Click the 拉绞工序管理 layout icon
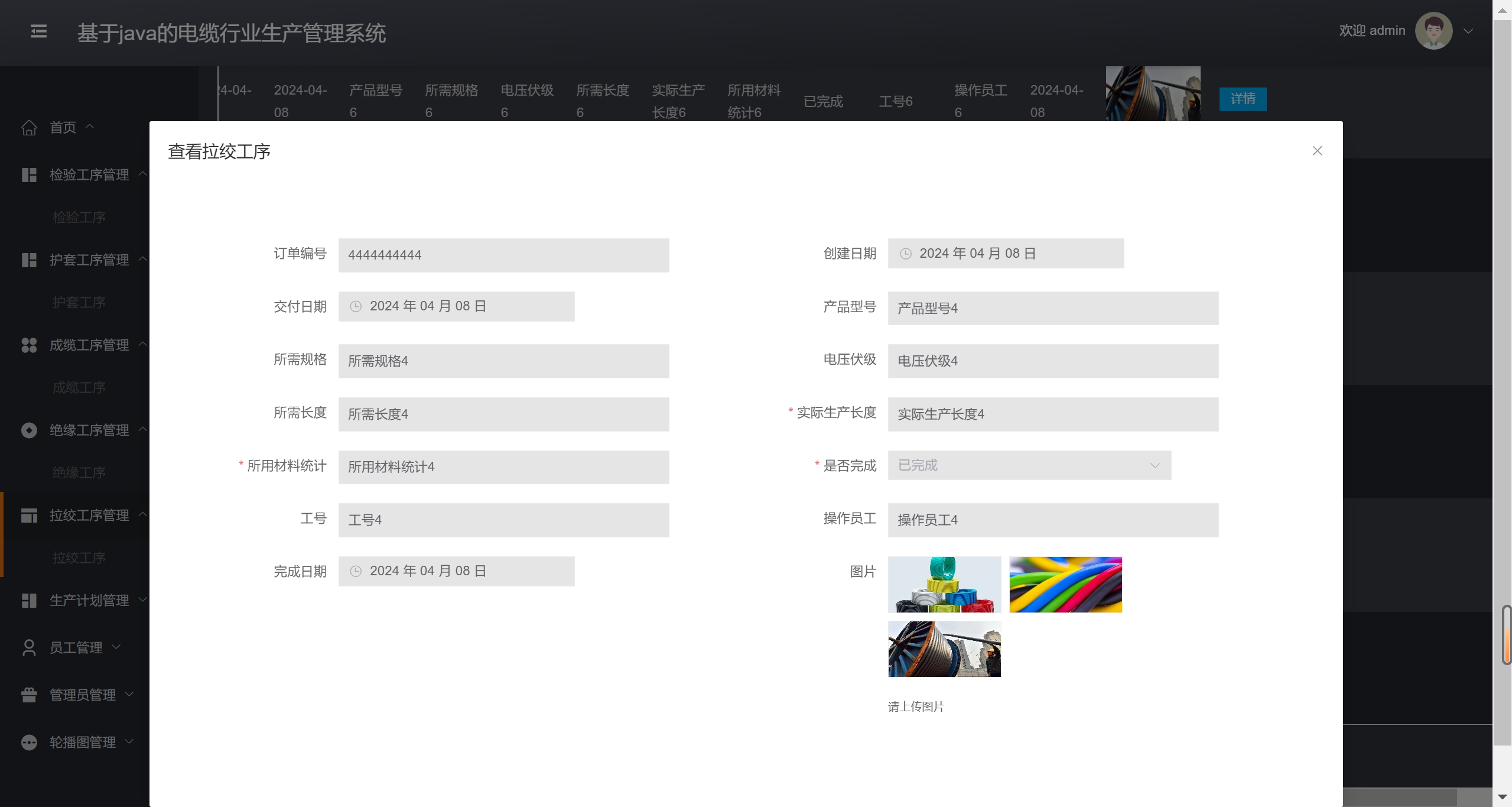The width and height of the screenshot is (1512, 807). pos(29,516)
